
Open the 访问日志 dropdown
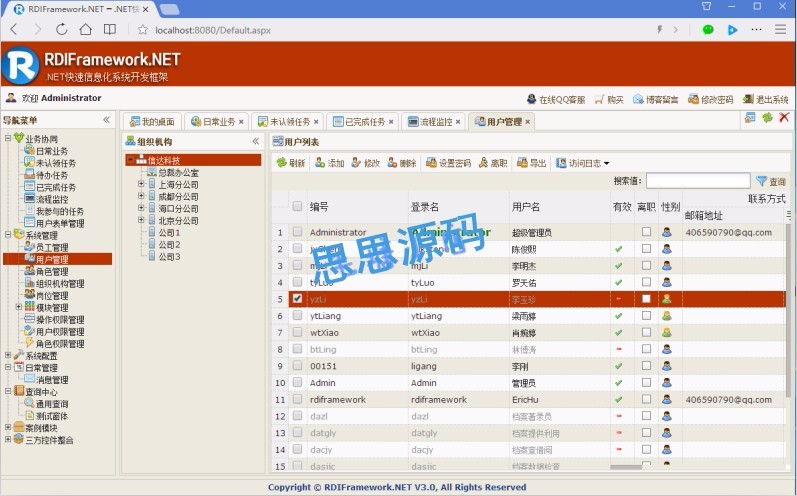583,163
